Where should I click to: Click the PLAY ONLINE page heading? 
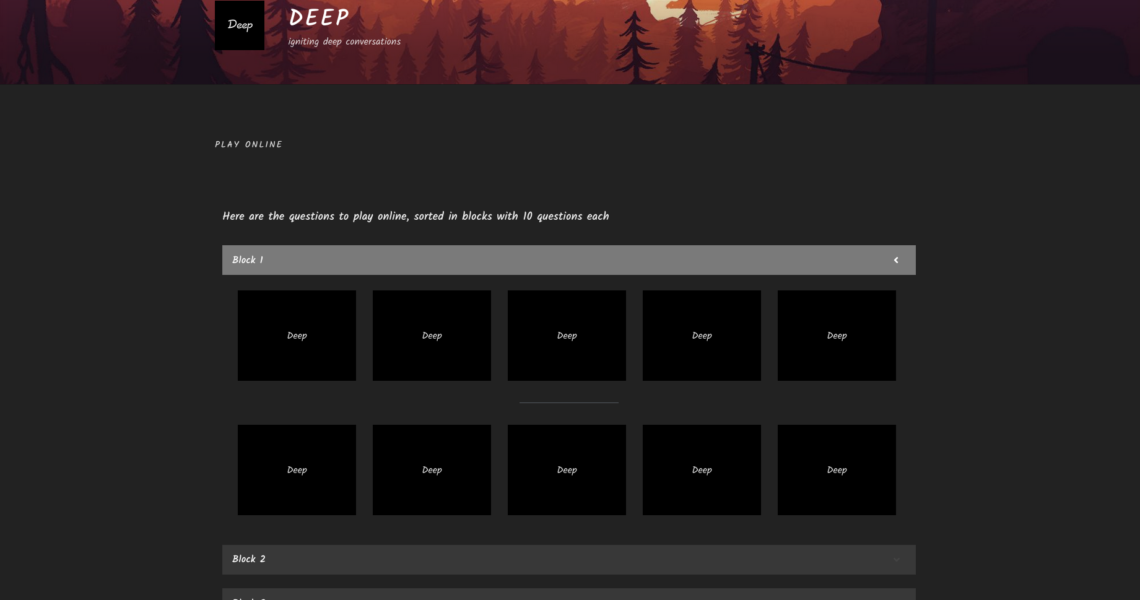pos(249,145)
